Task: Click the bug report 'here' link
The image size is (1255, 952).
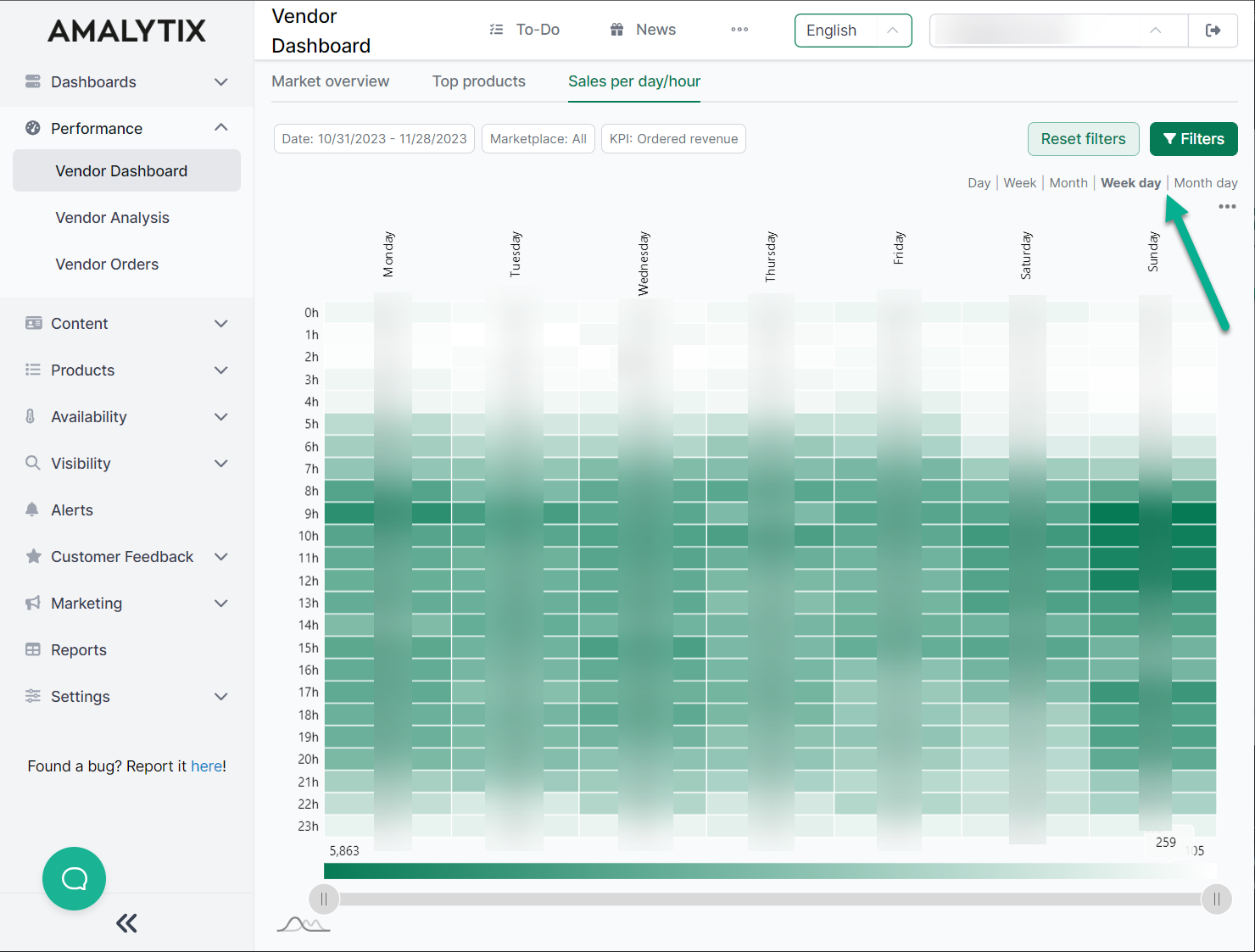Action: tap(207, 766)
